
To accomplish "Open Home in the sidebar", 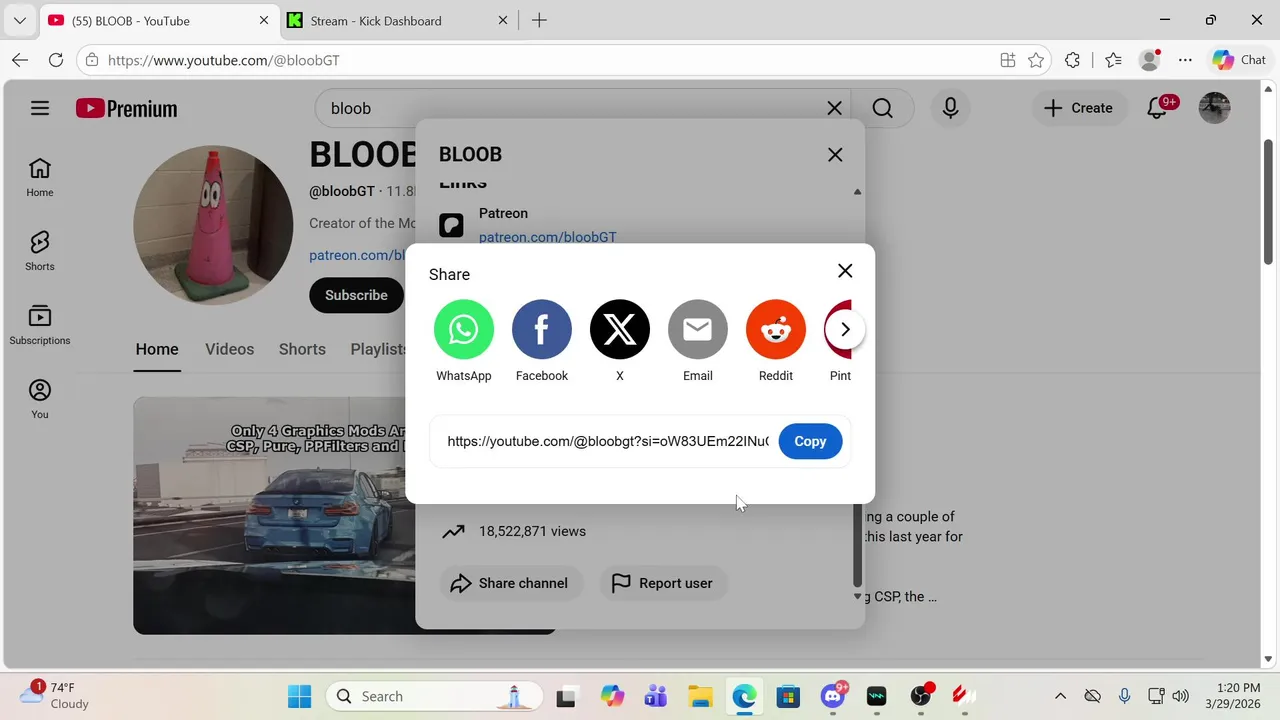I will coord(40,177).
